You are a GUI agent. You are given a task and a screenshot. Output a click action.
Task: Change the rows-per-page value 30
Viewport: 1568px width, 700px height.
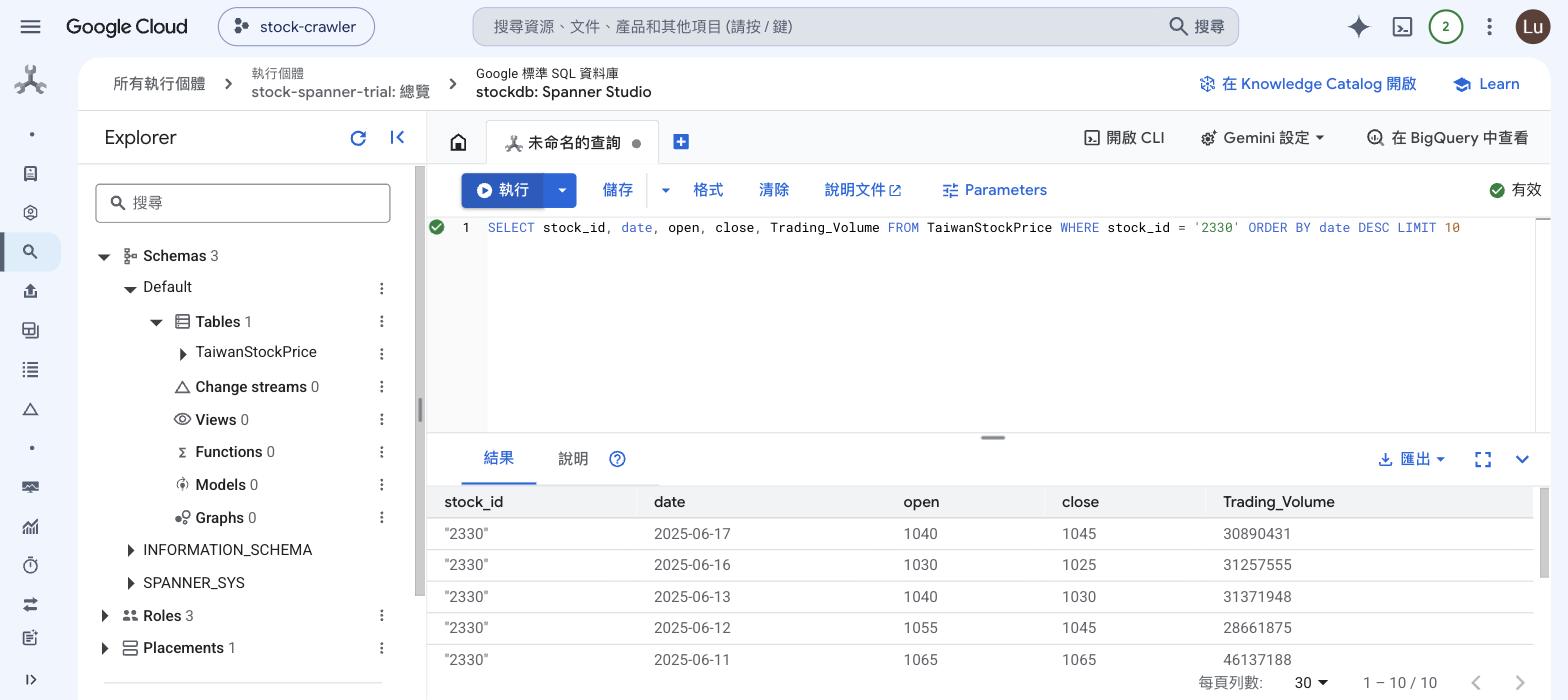(1311, 683)
